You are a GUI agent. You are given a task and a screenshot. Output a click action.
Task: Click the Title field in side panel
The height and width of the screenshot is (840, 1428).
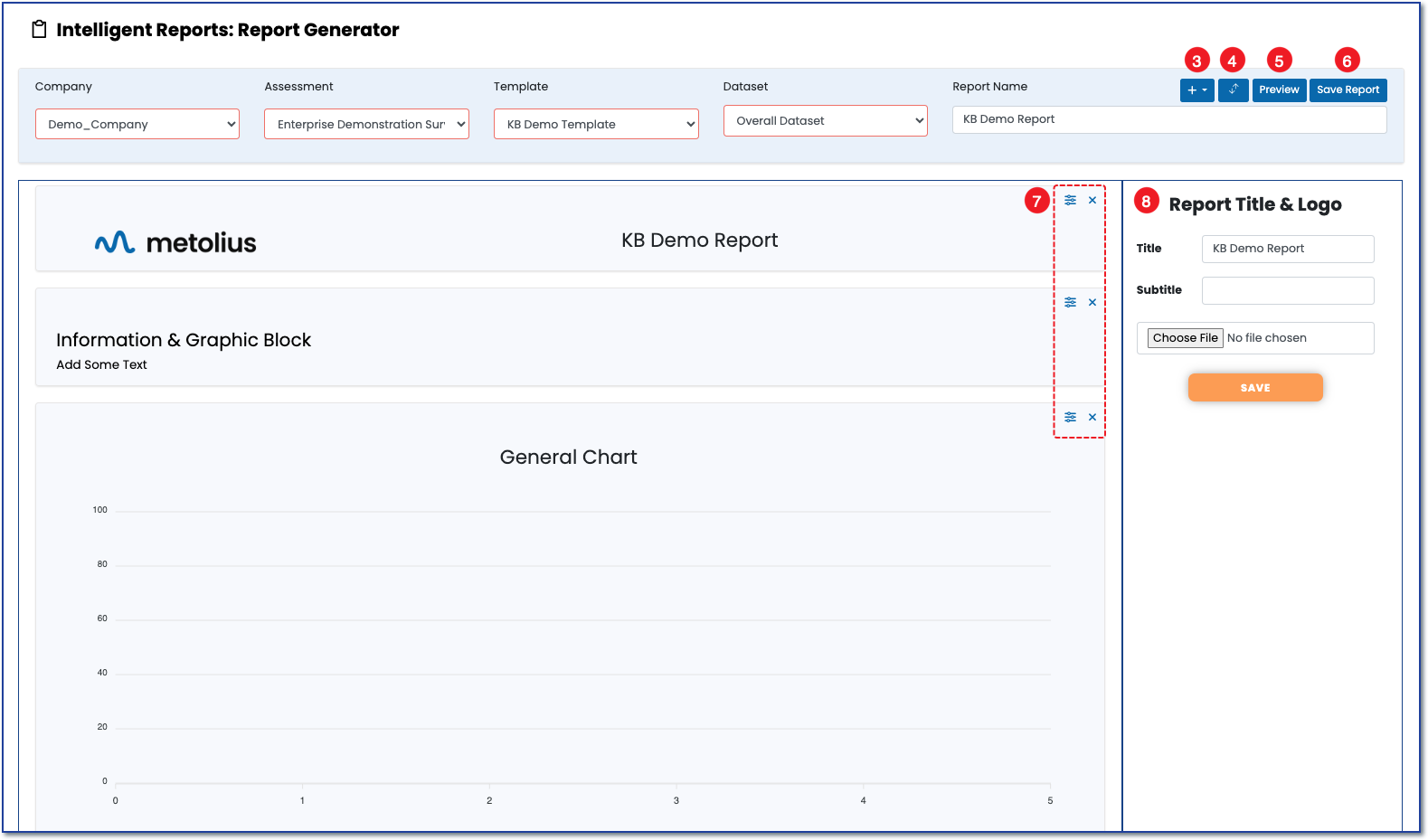(1287, 249)
